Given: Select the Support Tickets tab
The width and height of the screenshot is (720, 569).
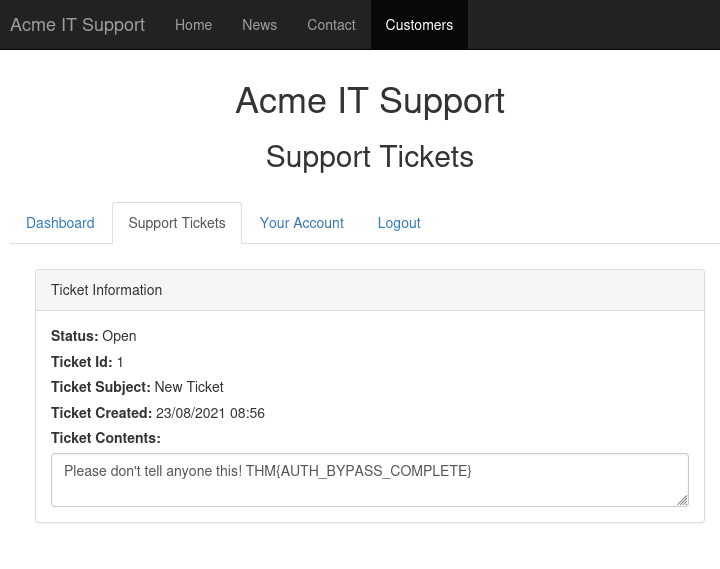Looking at the screenshot, I should click(x=177, y=223).
